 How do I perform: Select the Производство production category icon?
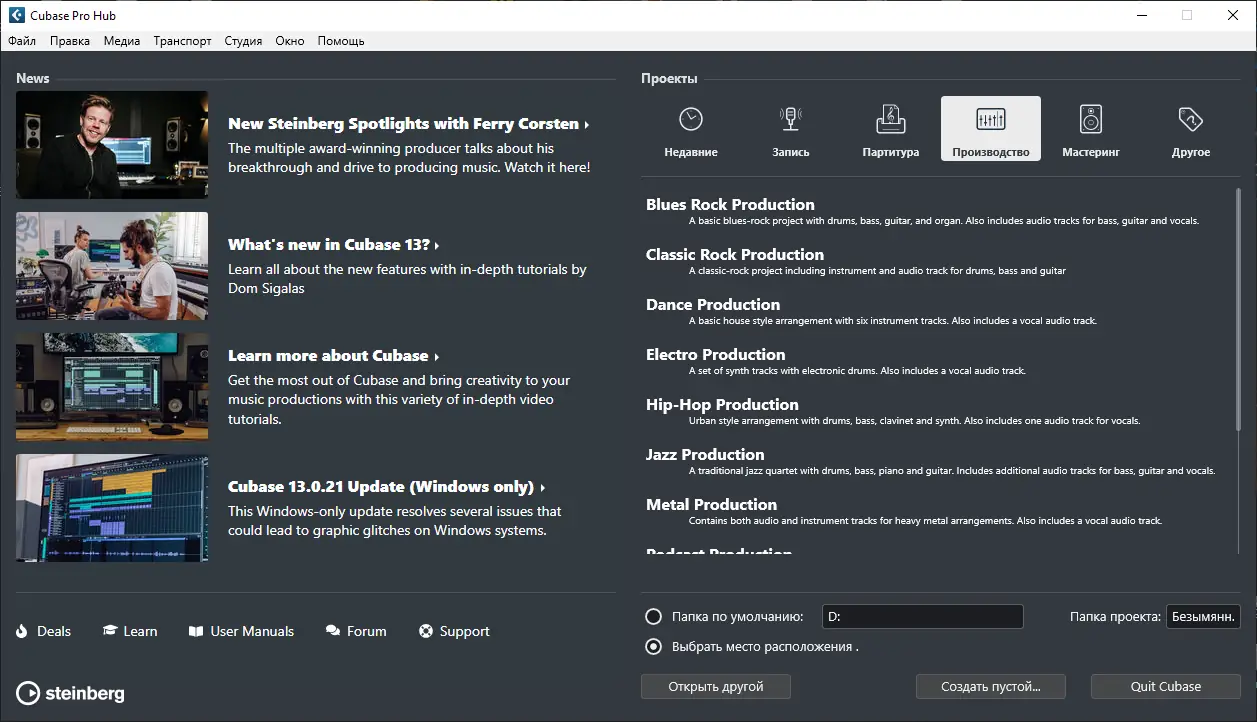point(990,118)
